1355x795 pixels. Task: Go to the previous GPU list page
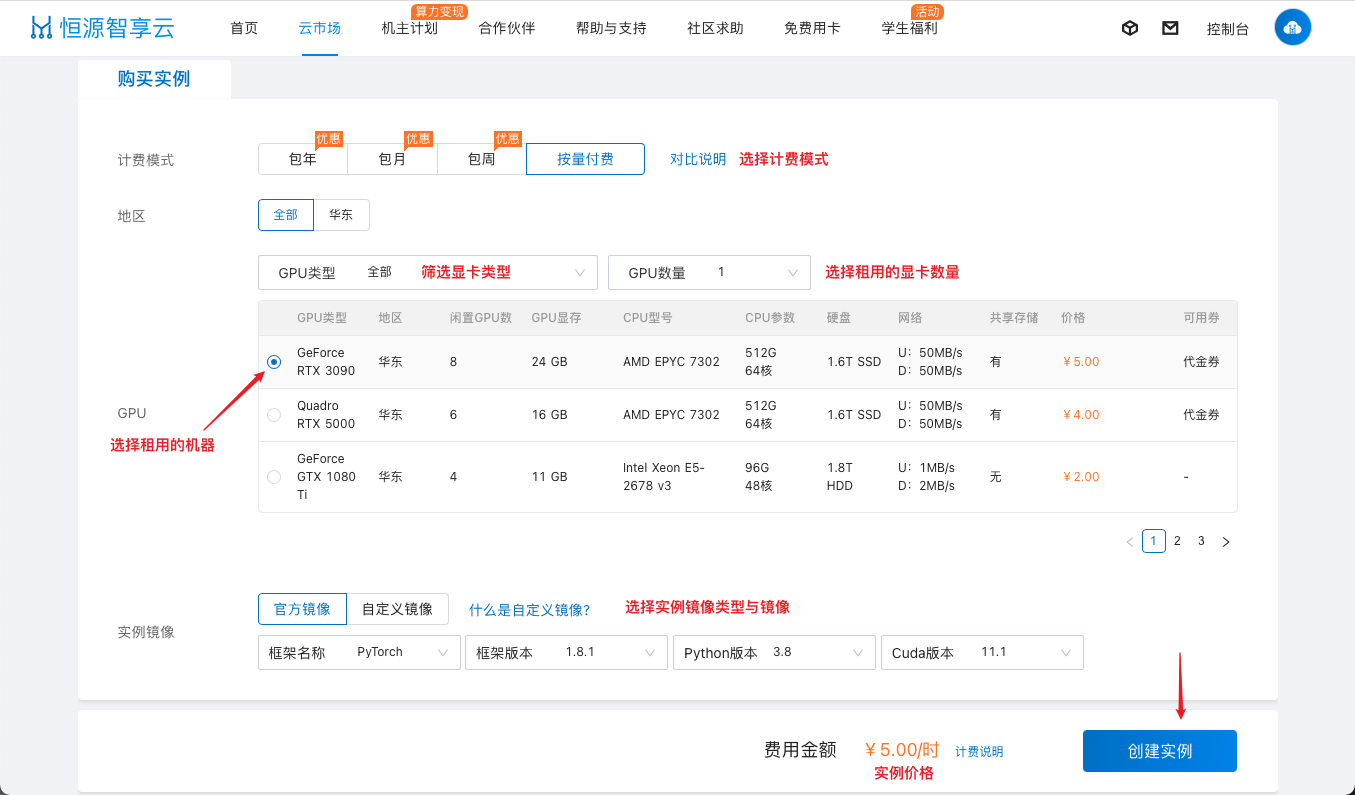pos(1130,542)
